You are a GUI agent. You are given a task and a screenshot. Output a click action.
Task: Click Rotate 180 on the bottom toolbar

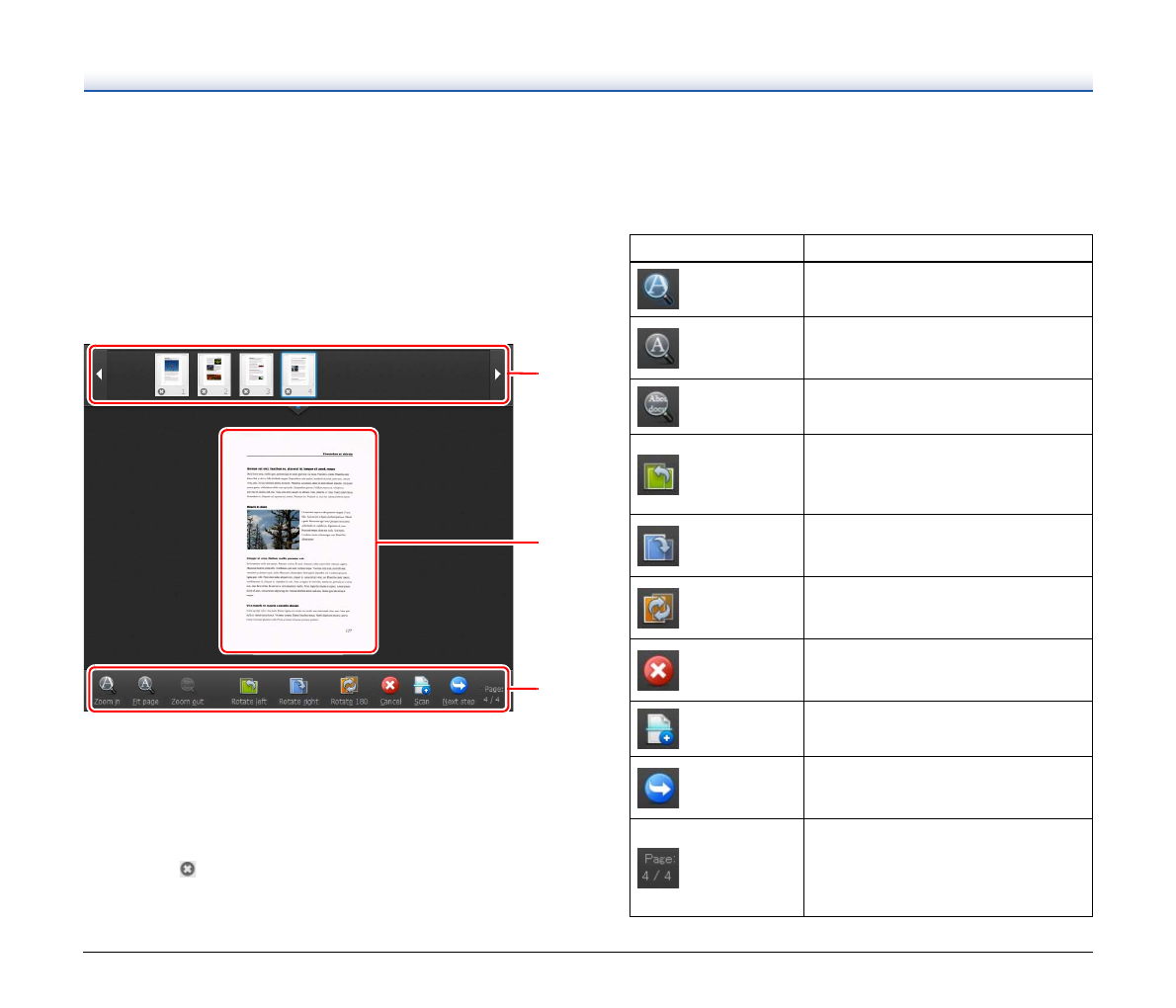click(349, 689)
